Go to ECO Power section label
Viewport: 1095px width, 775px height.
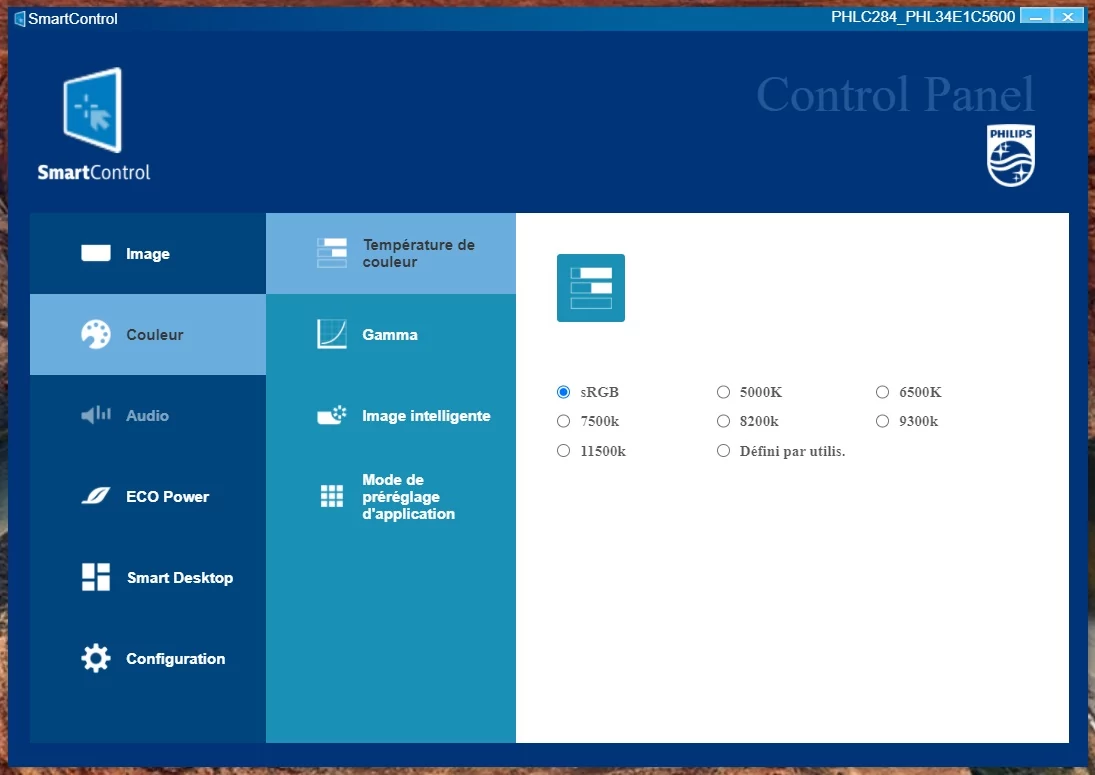point(168,496)
